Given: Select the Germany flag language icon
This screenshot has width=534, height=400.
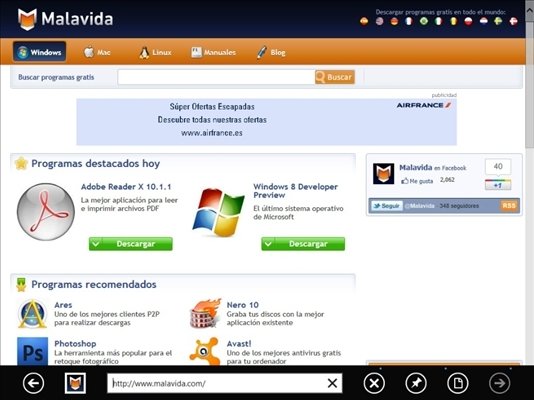Looking at the screenshot, I should 394,21.
